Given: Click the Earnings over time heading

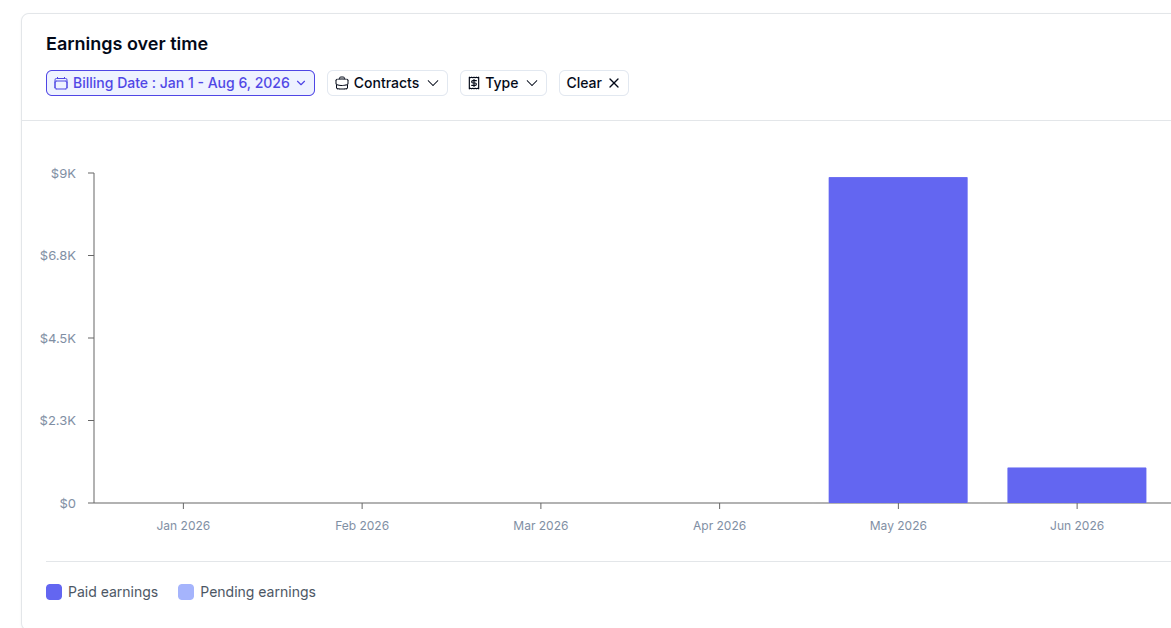Looking at the screenshot, I should click(x=127, y=44).
